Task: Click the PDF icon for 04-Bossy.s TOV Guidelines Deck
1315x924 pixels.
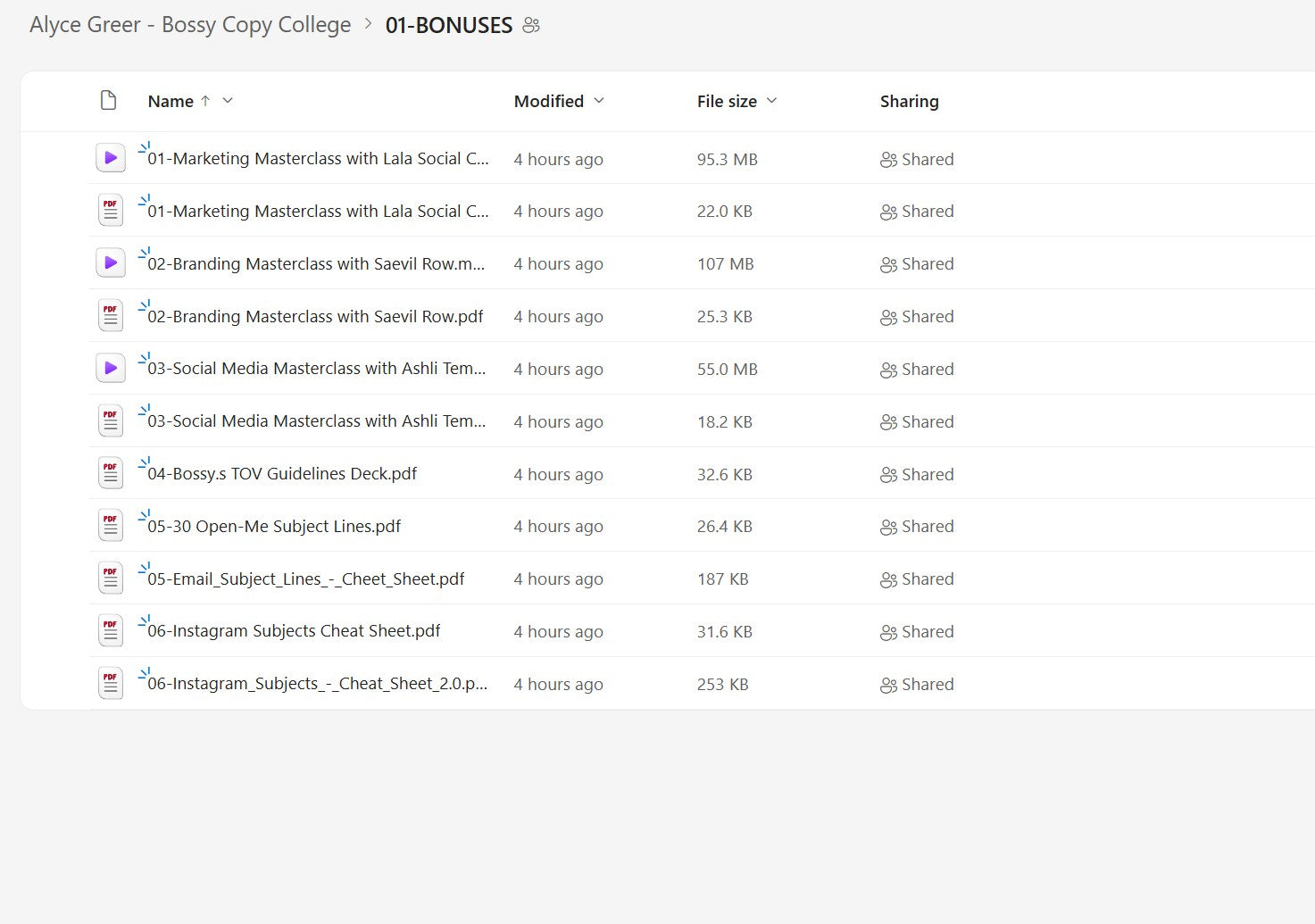Action: pos(110,472)
